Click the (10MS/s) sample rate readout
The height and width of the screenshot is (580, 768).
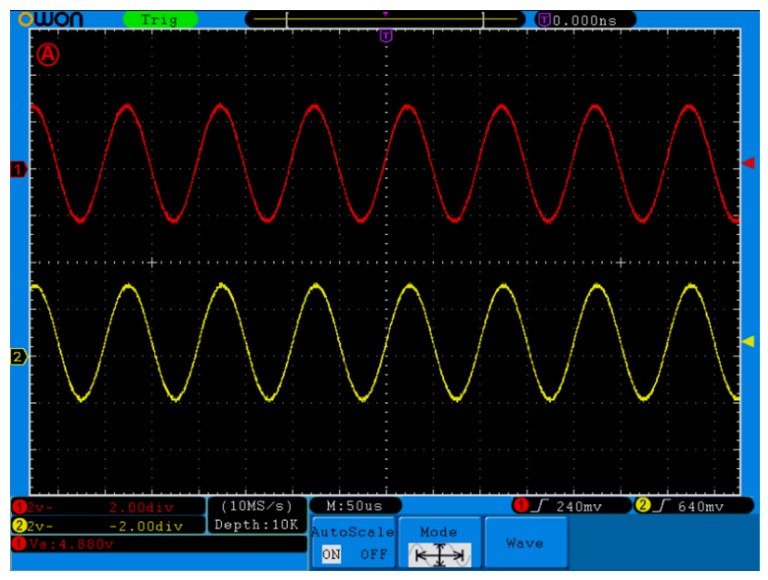(x=257, y=506)
